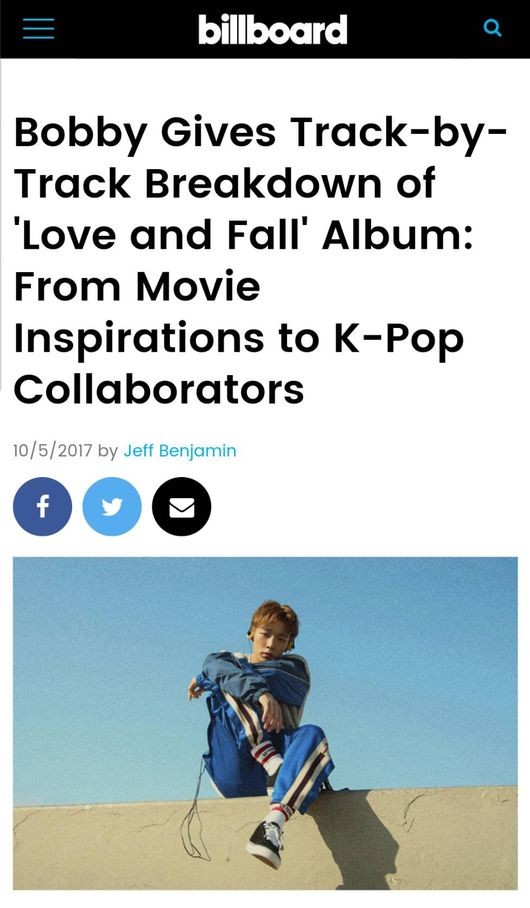
Task: Open Jeff Benjamin author page
Action: (x=180, y=451)
